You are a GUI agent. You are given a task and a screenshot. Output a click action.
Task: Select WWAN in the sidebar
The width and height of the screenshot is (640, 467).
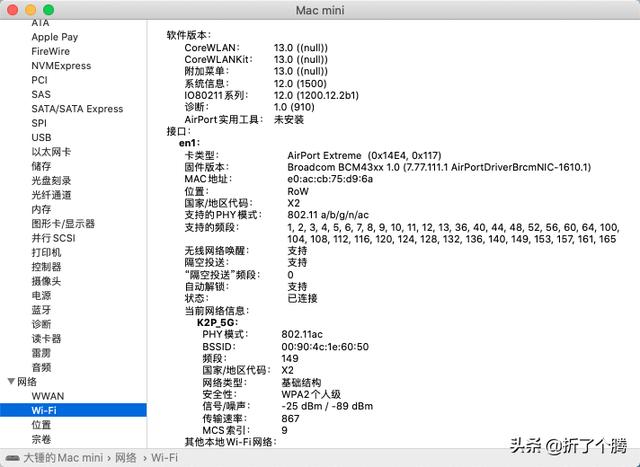(48, 396)
